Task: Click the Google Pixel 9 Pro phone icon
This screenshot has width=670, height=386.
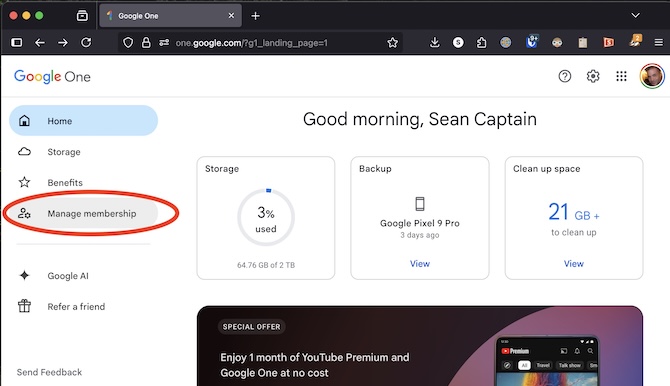Action: [420, 204]
